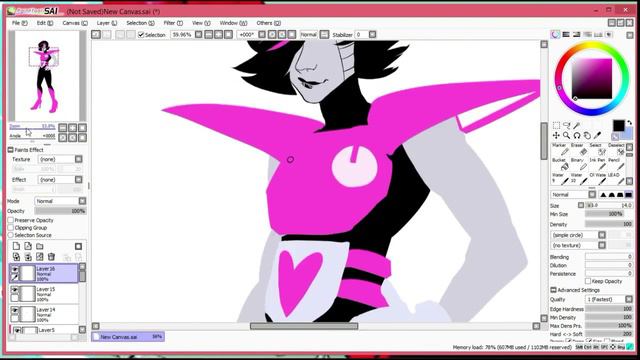Select the Zoom magnifier tool
The height and width of the screenshot is (360, 640).
567,135
